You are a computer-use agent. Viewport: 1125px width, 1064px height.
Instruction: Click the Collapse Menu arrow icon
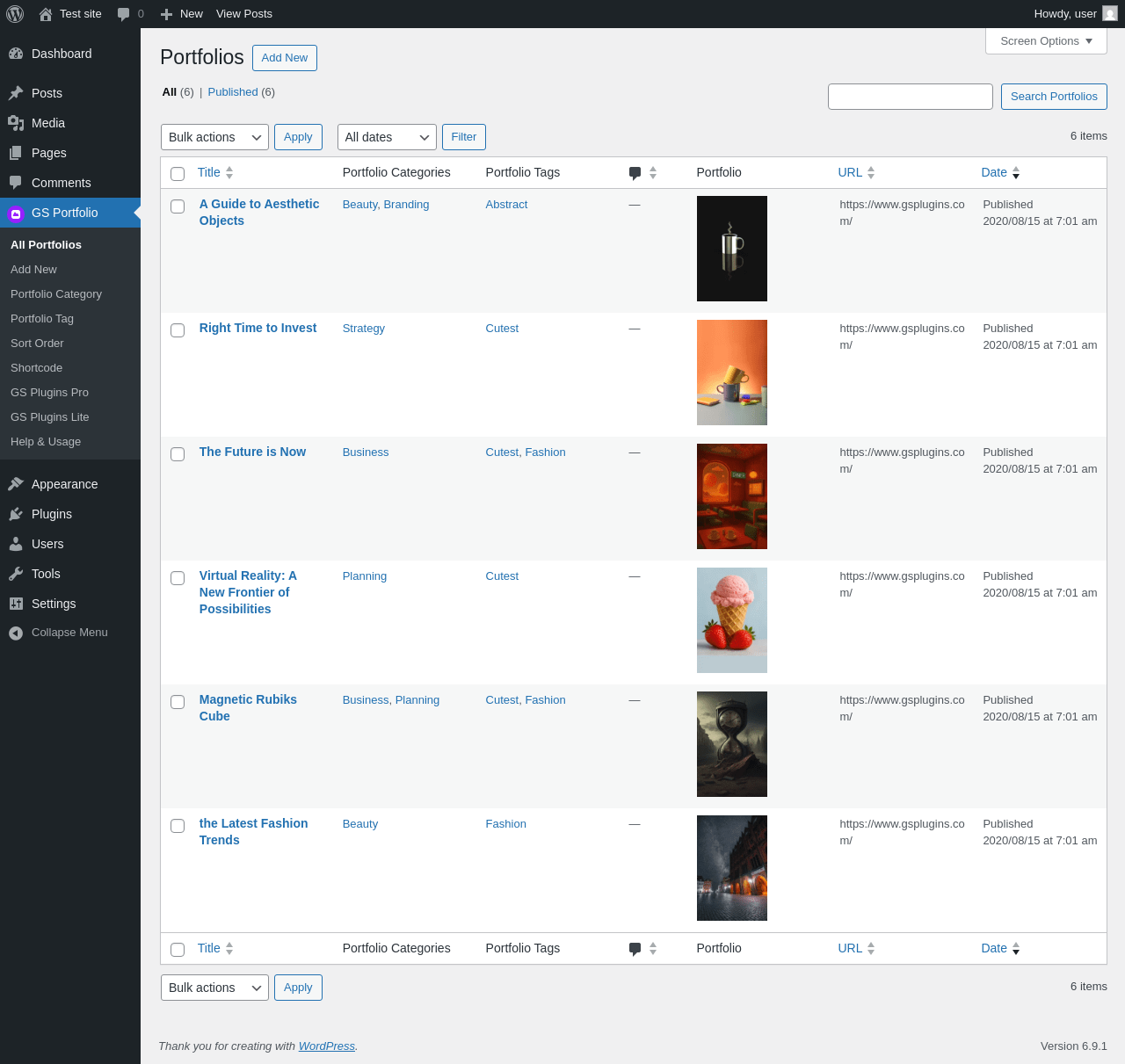[x=16, y=633]
